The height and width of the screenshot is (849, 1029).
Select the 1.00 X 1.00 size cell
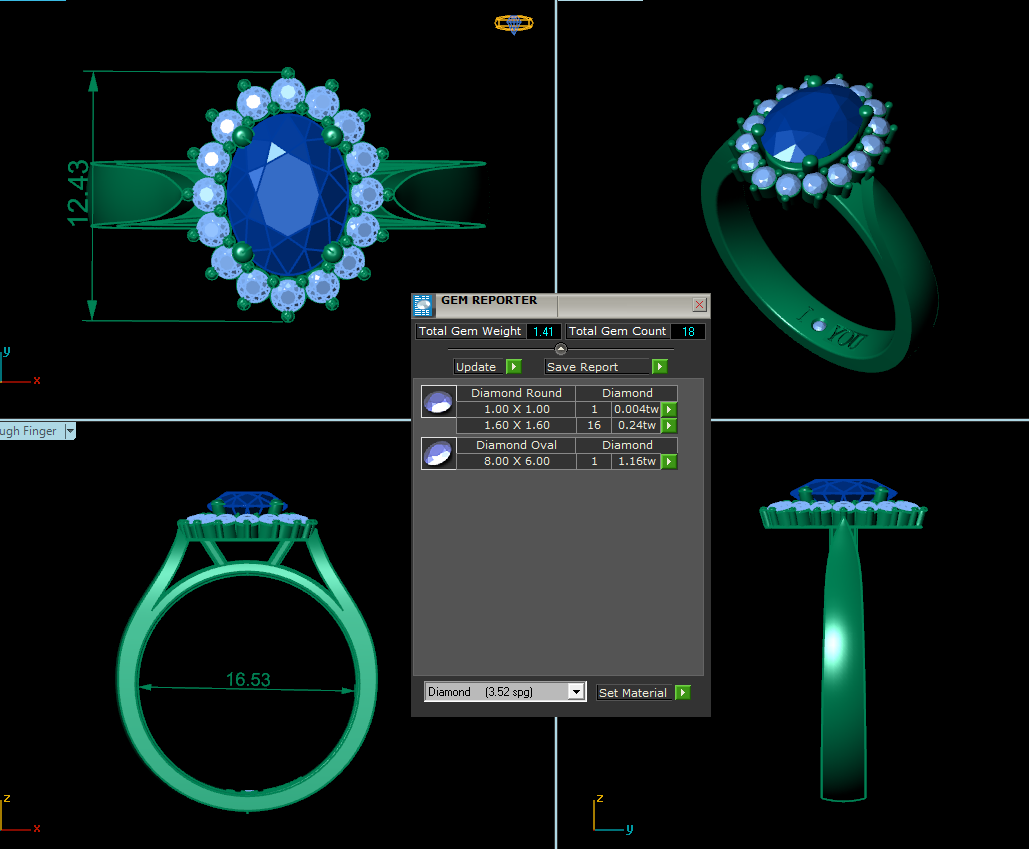tap(516, 409)
